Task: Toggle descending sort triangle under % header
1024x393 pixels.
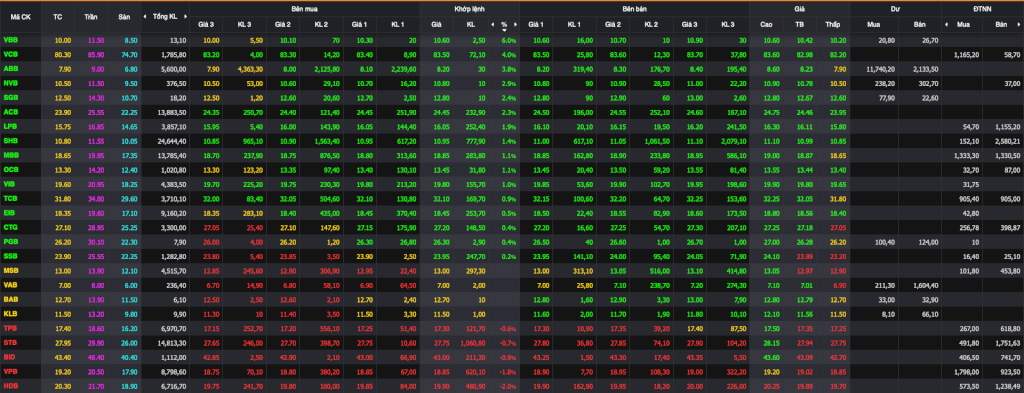Action: [504, 30]
